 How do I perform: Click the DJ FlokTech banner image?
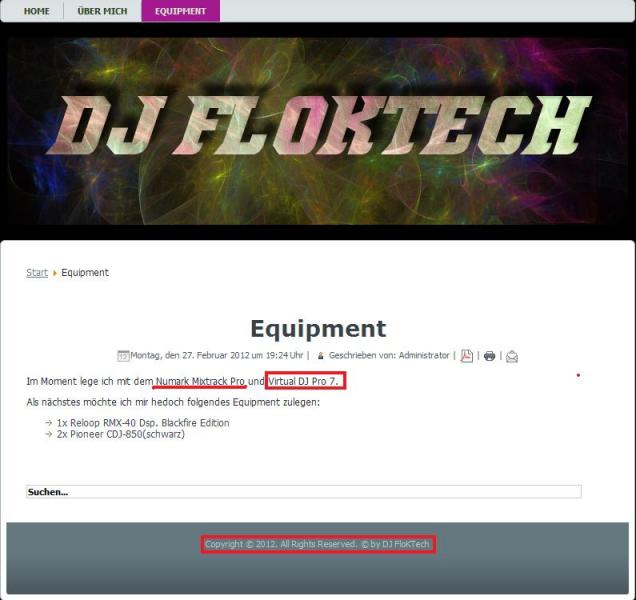tap(318, 131)
